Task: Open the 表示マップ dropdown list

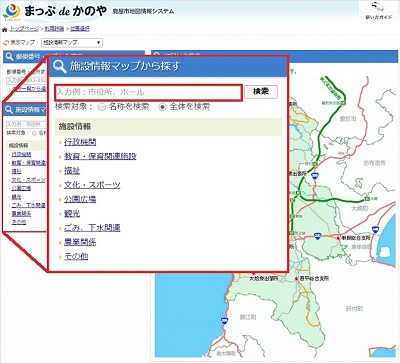Action: 72,43
